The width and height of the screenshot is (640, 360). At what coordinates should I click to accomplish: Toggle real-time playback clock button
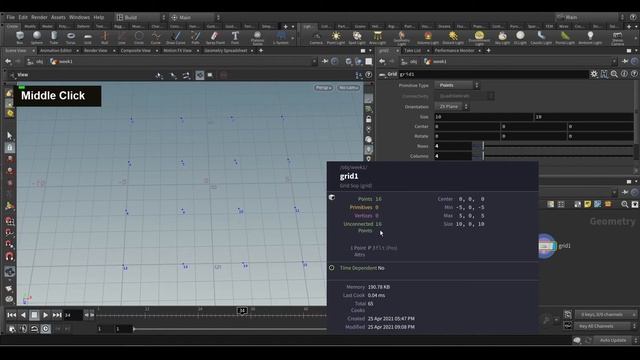[x=45, y=329]
